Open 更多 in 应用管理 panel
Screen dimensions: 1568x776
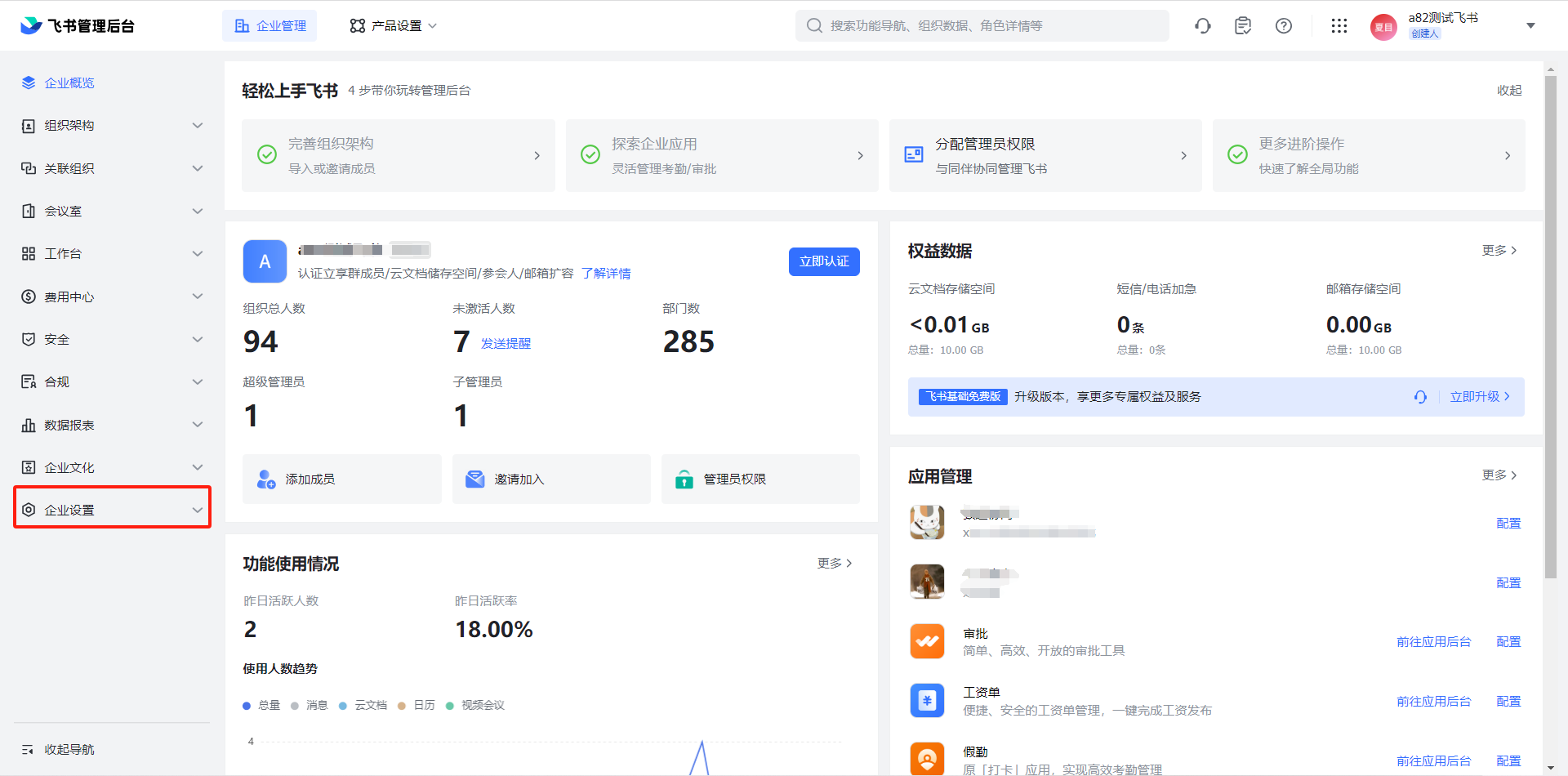pyautogui.click(x=1499, y=475)
